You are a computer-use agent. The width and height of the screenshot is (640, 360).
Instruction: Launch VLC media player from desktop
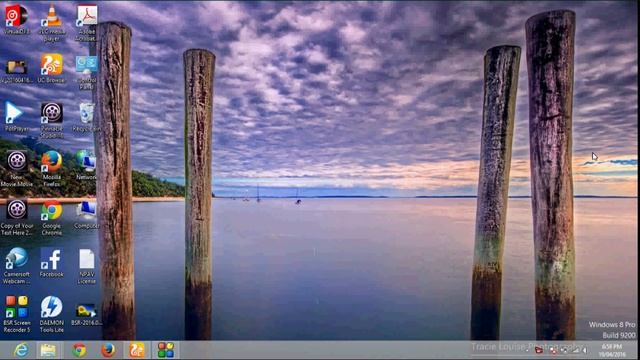52,22
